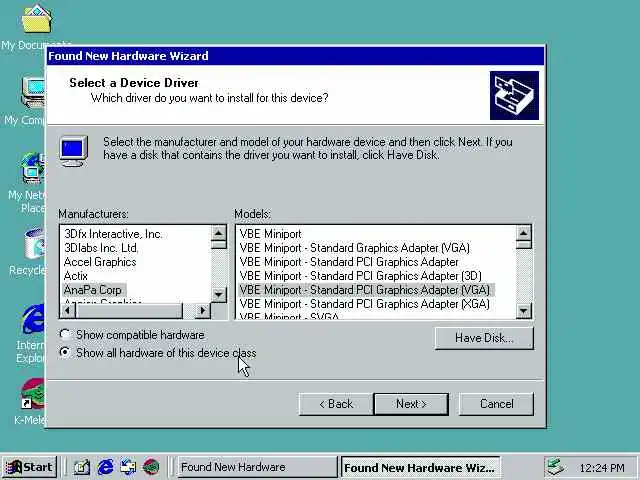
Task: Switch to Found New Hardware Wiz... taskbar button
Action: tap(420, 467)
